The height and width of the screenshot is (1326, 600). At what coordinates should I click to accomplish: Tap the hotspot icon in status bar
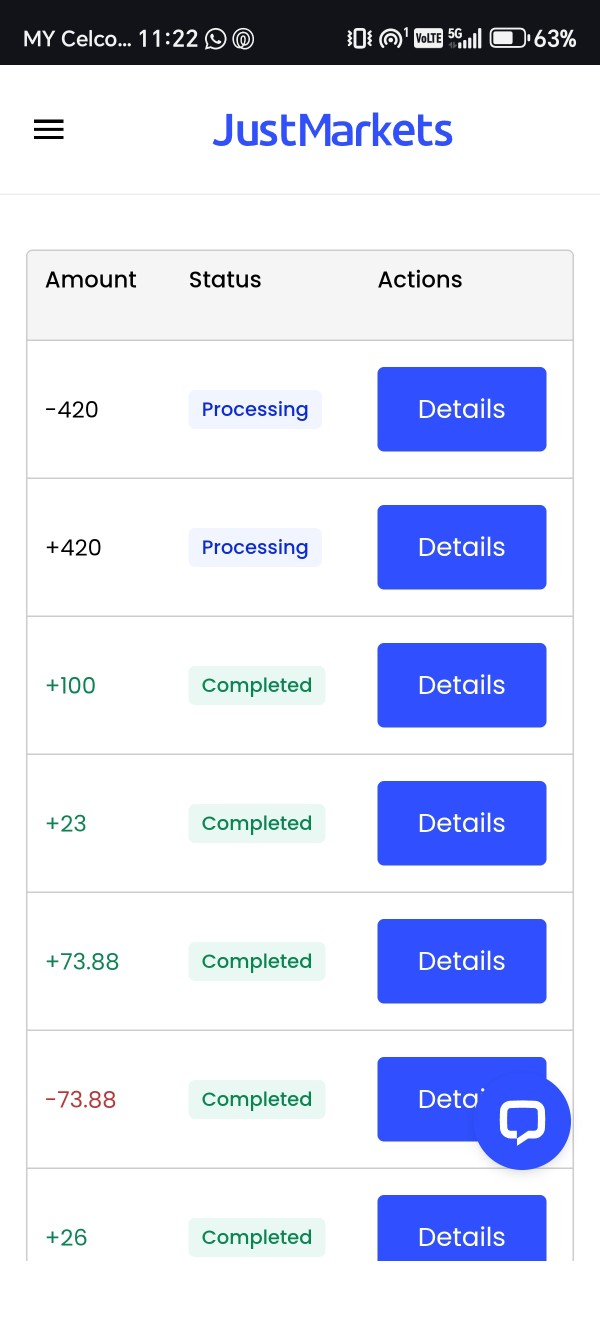[x=391, y=39]
